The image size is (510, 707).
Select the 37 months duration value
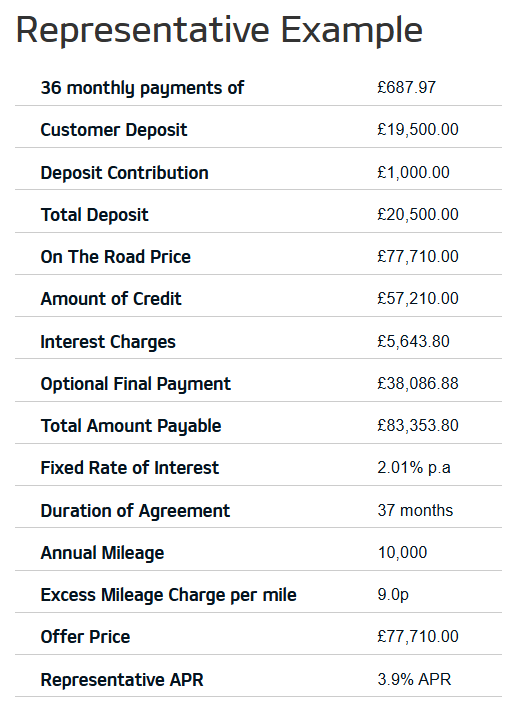(415, 510)
